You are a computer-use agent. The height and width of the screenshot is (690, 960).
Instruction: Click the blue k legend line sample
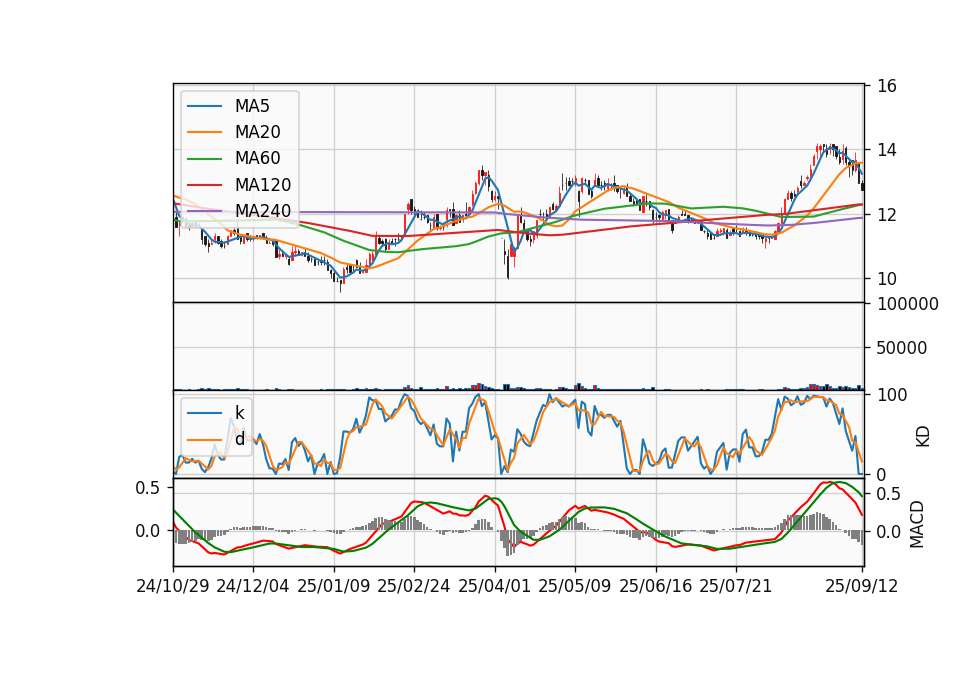(x=204, y=413)
